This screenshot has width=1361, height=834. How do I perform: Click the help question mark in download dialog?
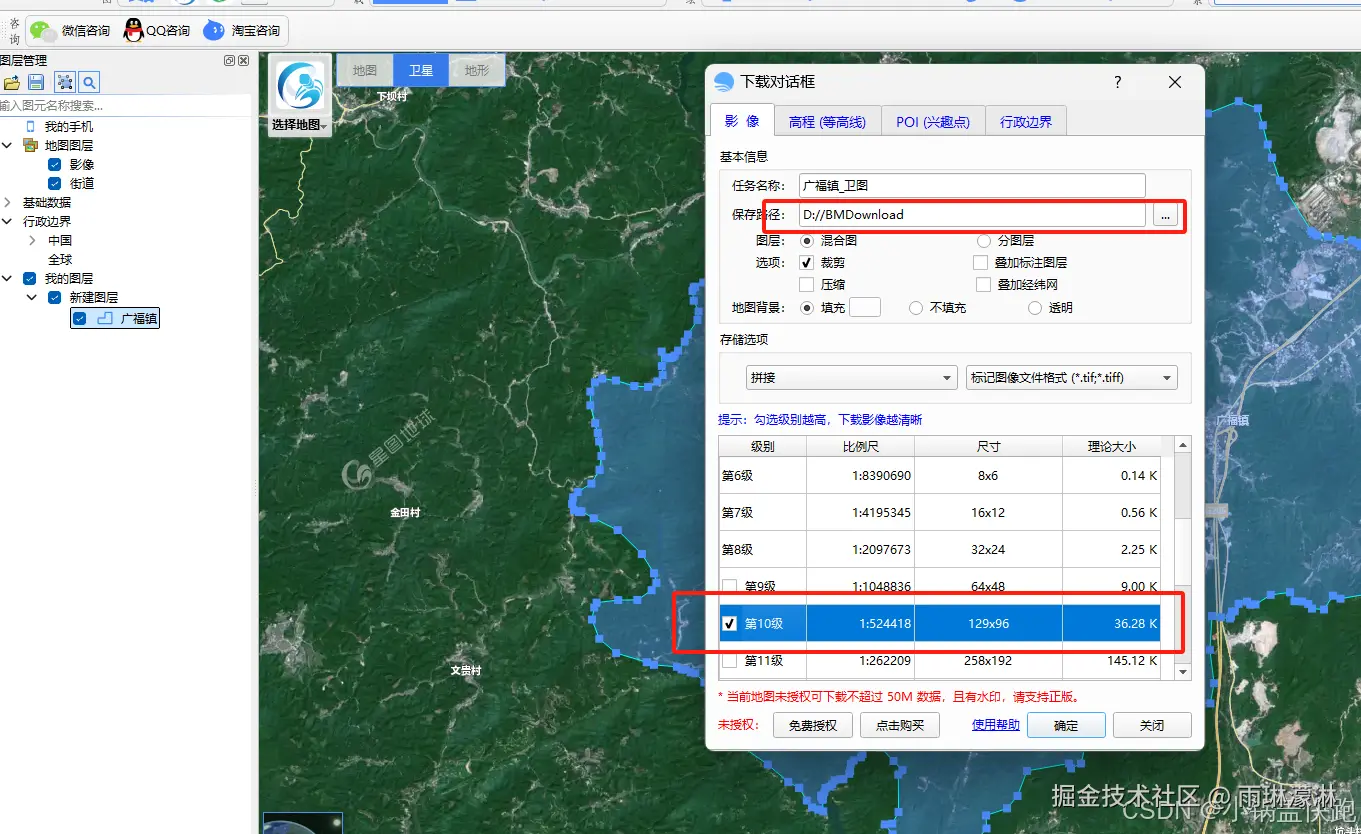pos(1118,82)
